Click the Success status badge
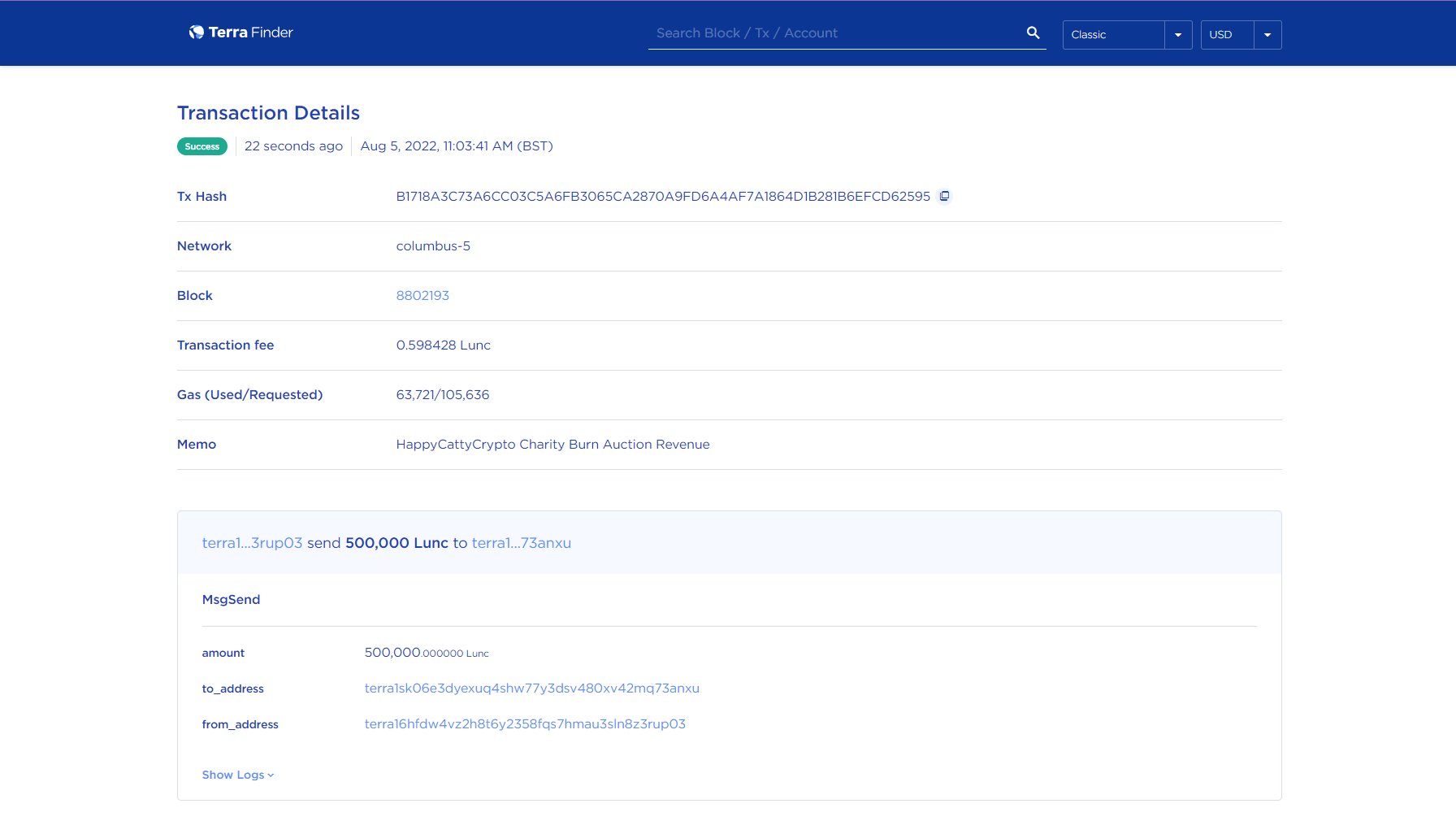1456x821 pixels. 202,146
